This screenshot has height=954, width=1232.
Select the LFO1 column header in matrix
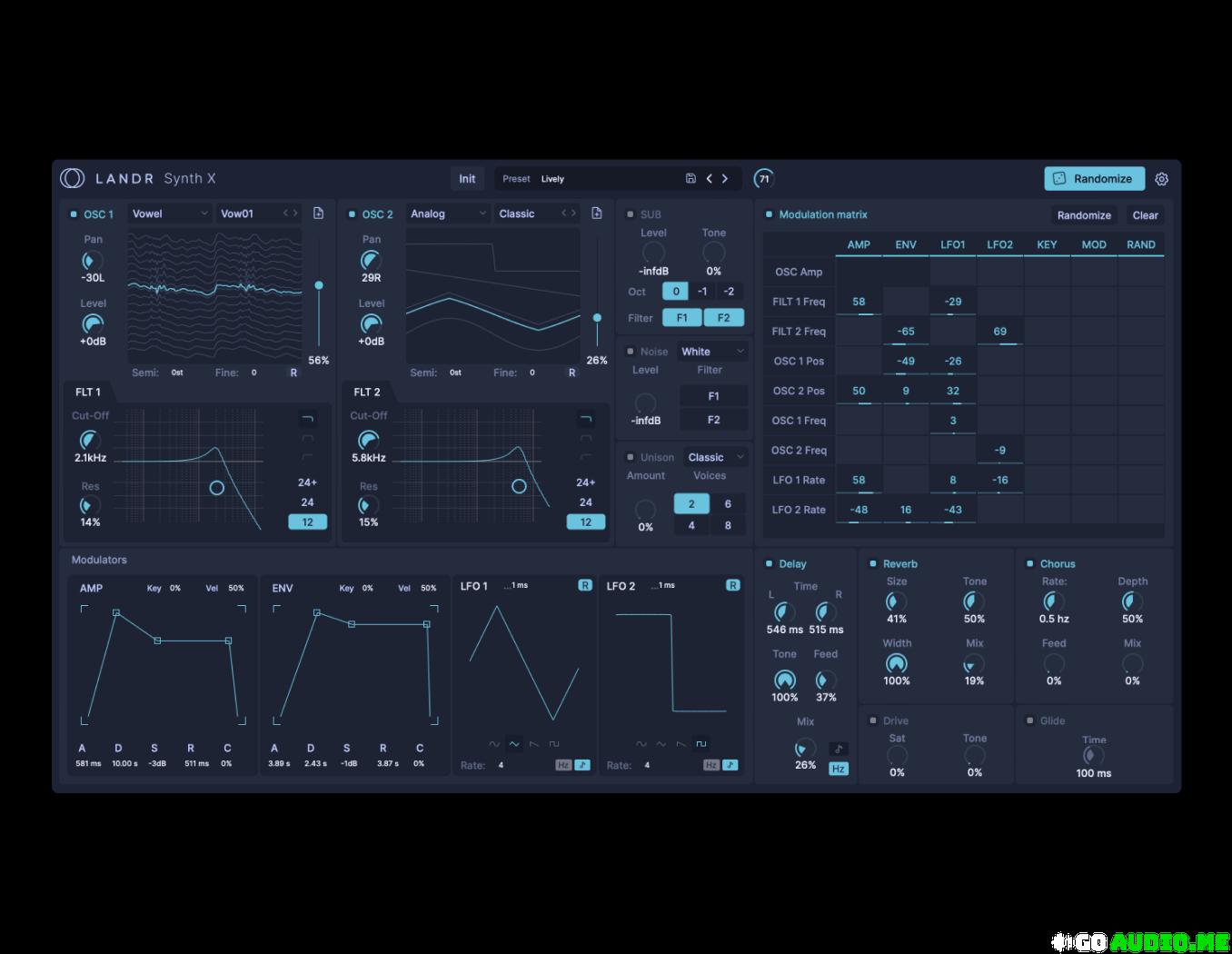click(x=952, y=244)
